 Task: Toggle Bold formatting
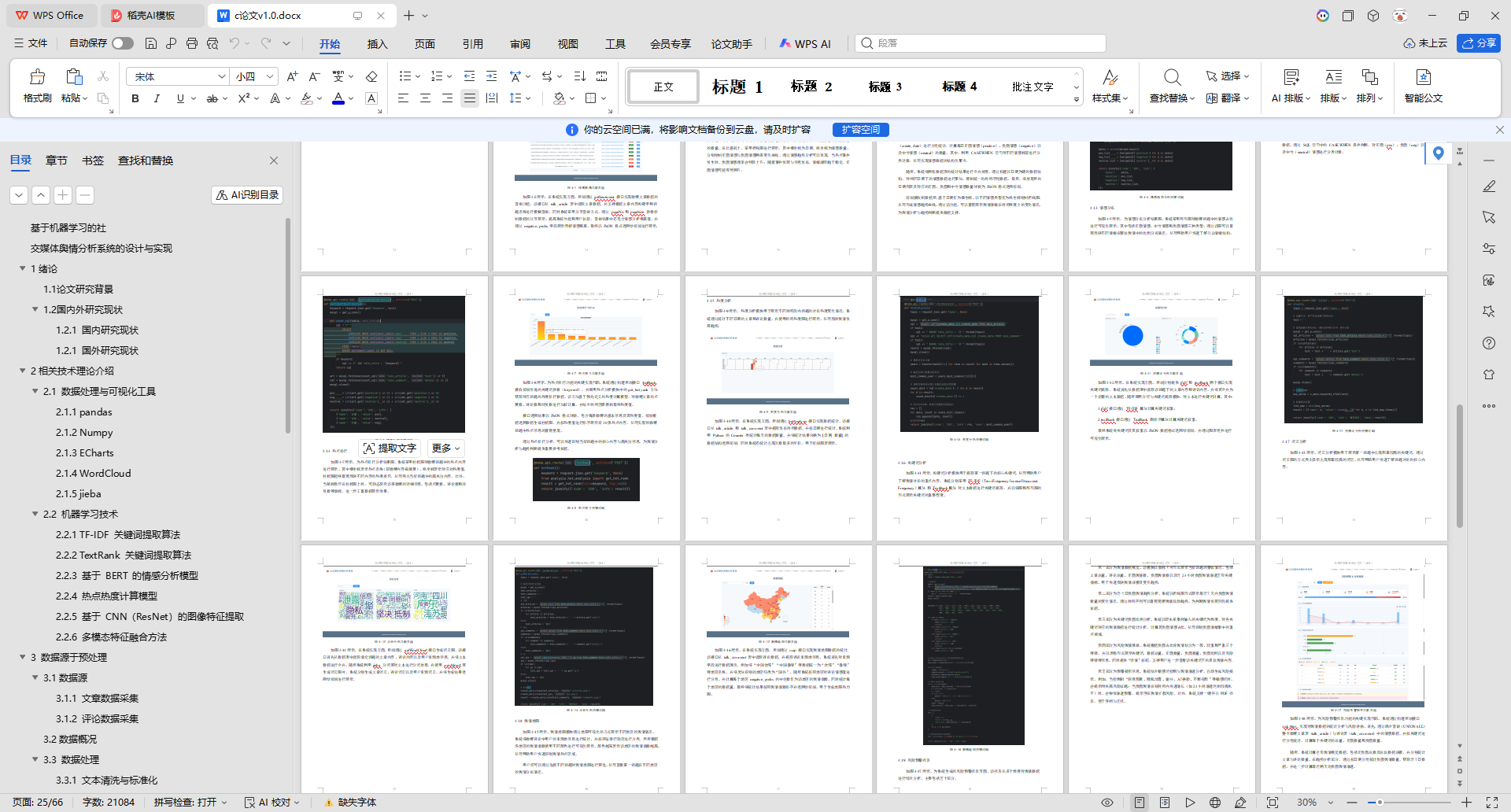click(x=135, y=98)
